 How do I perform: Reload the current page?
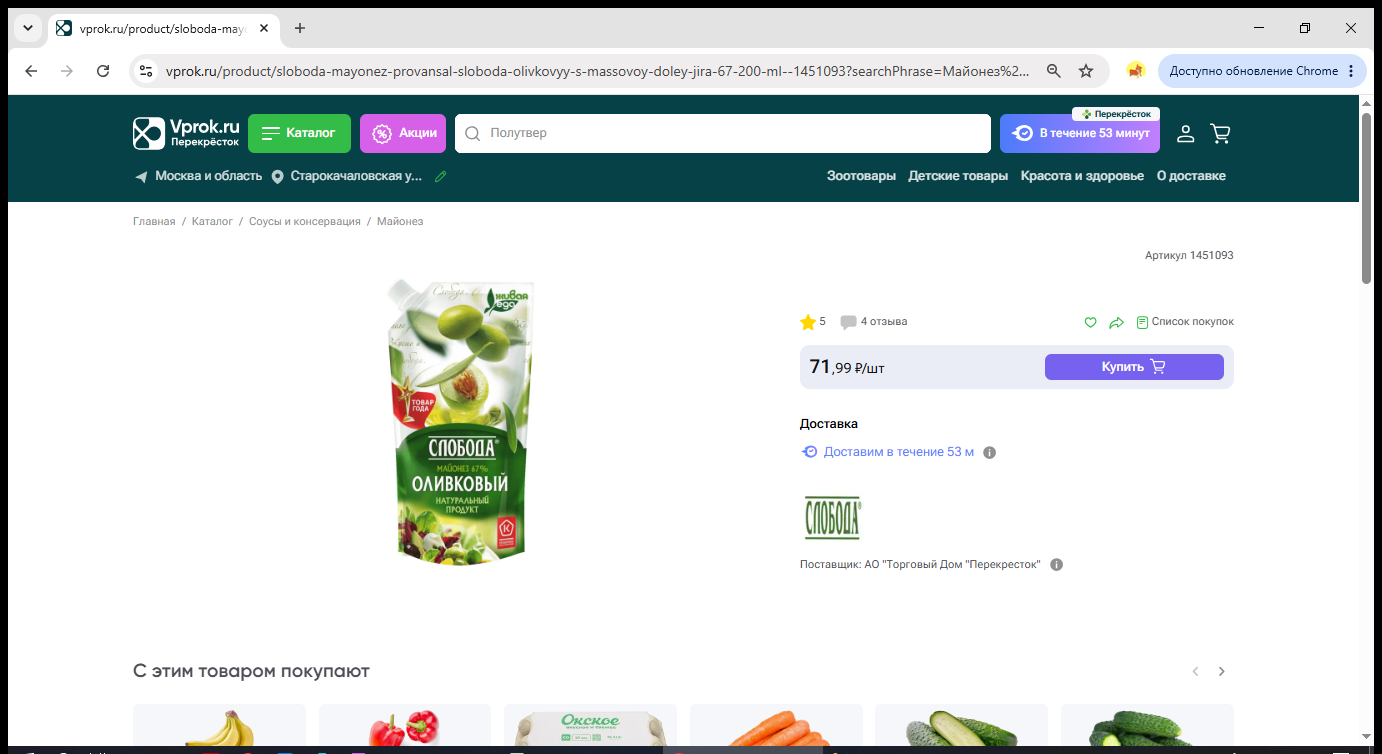(x=103, y=71)
